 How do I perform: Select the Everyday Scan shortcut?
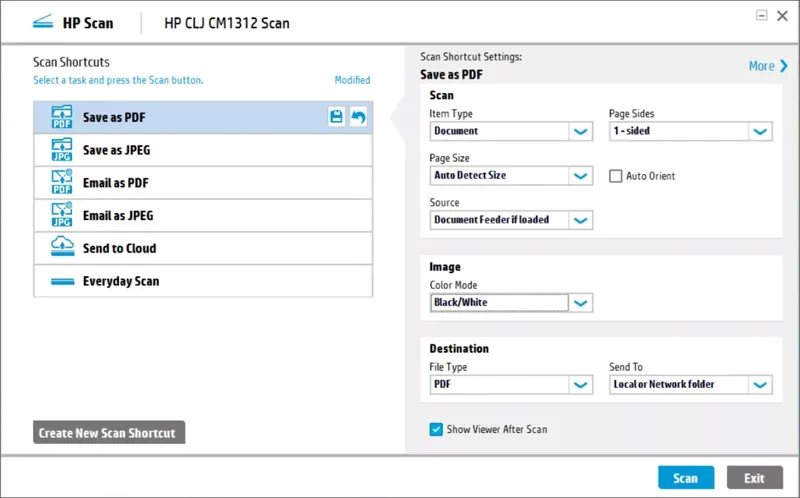pos(203,281)
